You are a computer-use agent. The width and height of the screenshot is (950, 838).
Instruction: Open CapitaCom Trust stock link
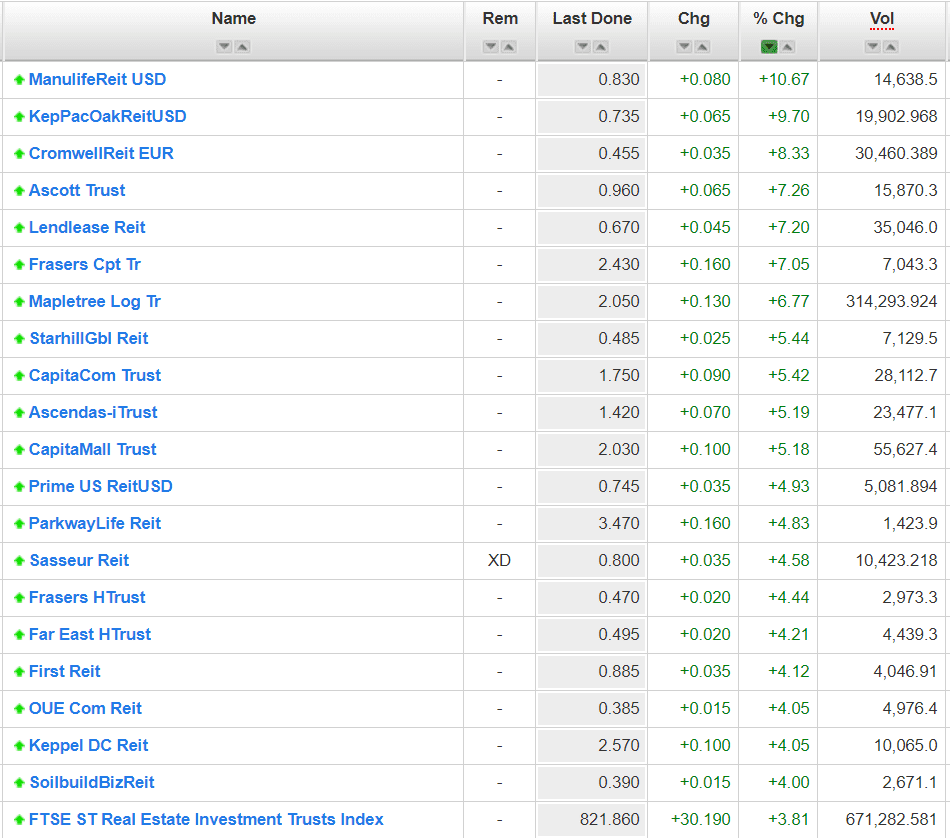(x=95, y=375)
